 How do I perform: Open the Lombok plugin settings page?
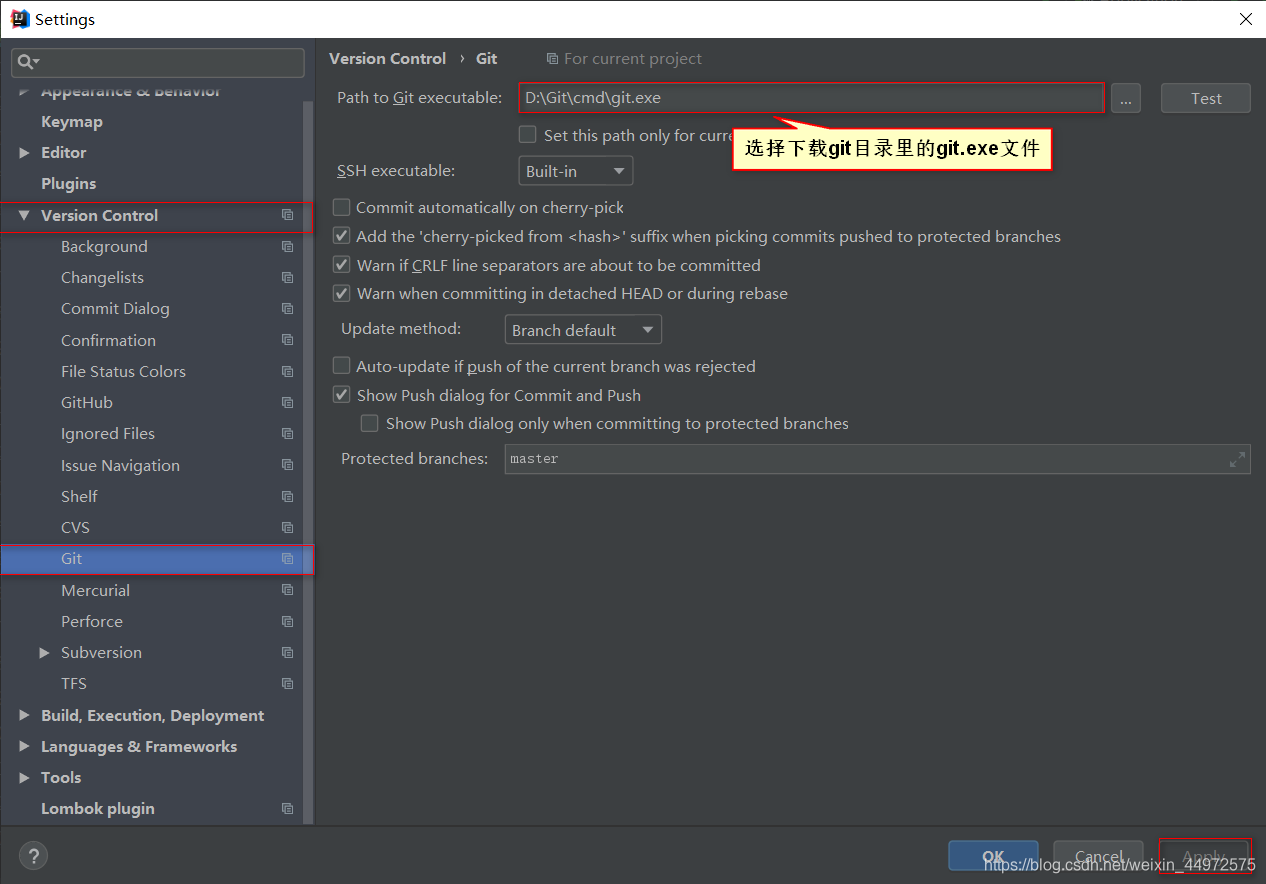click(98, 808)
